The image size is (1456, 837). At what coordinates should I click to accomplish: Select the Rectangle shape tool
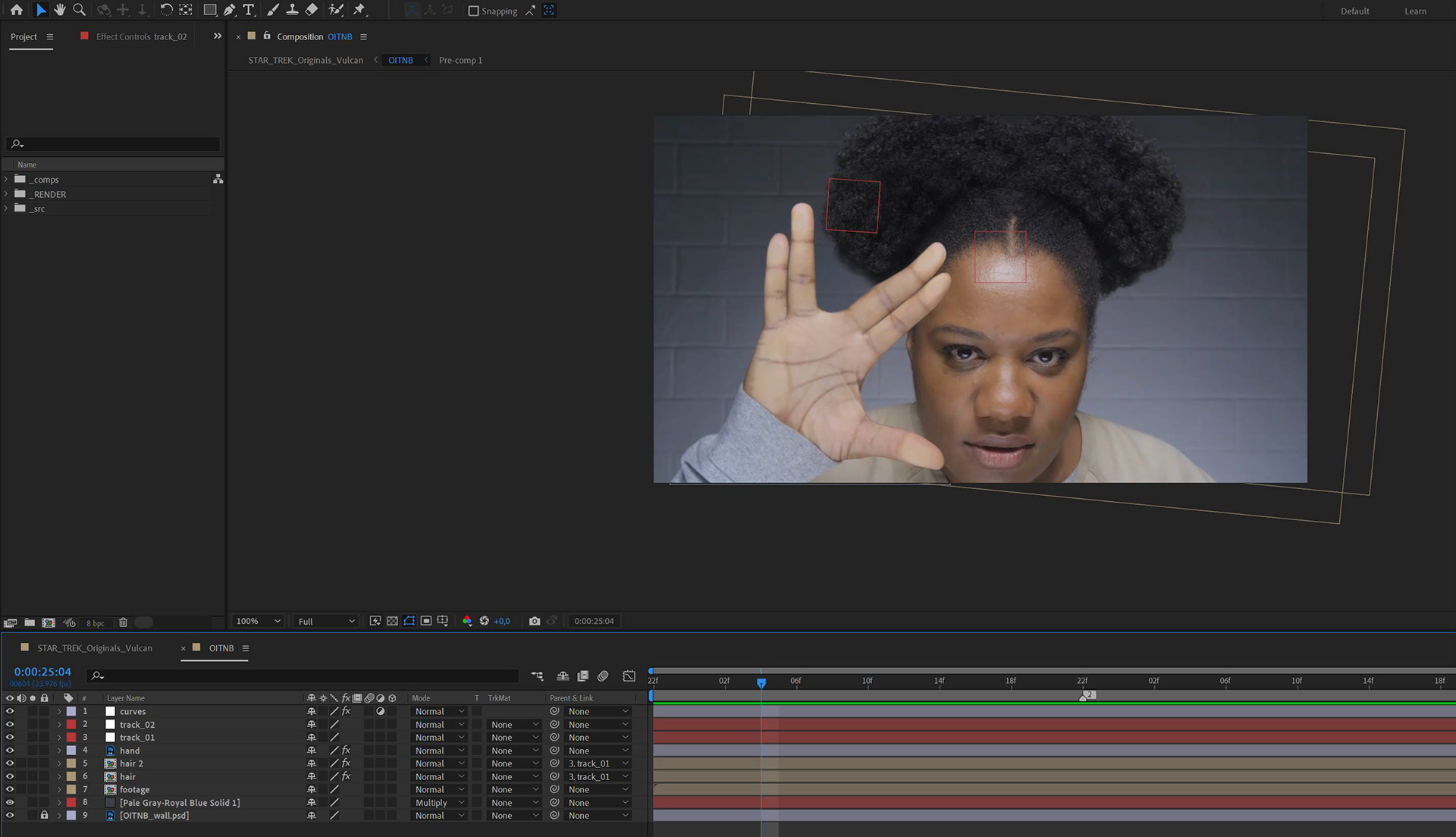(210, 10)
